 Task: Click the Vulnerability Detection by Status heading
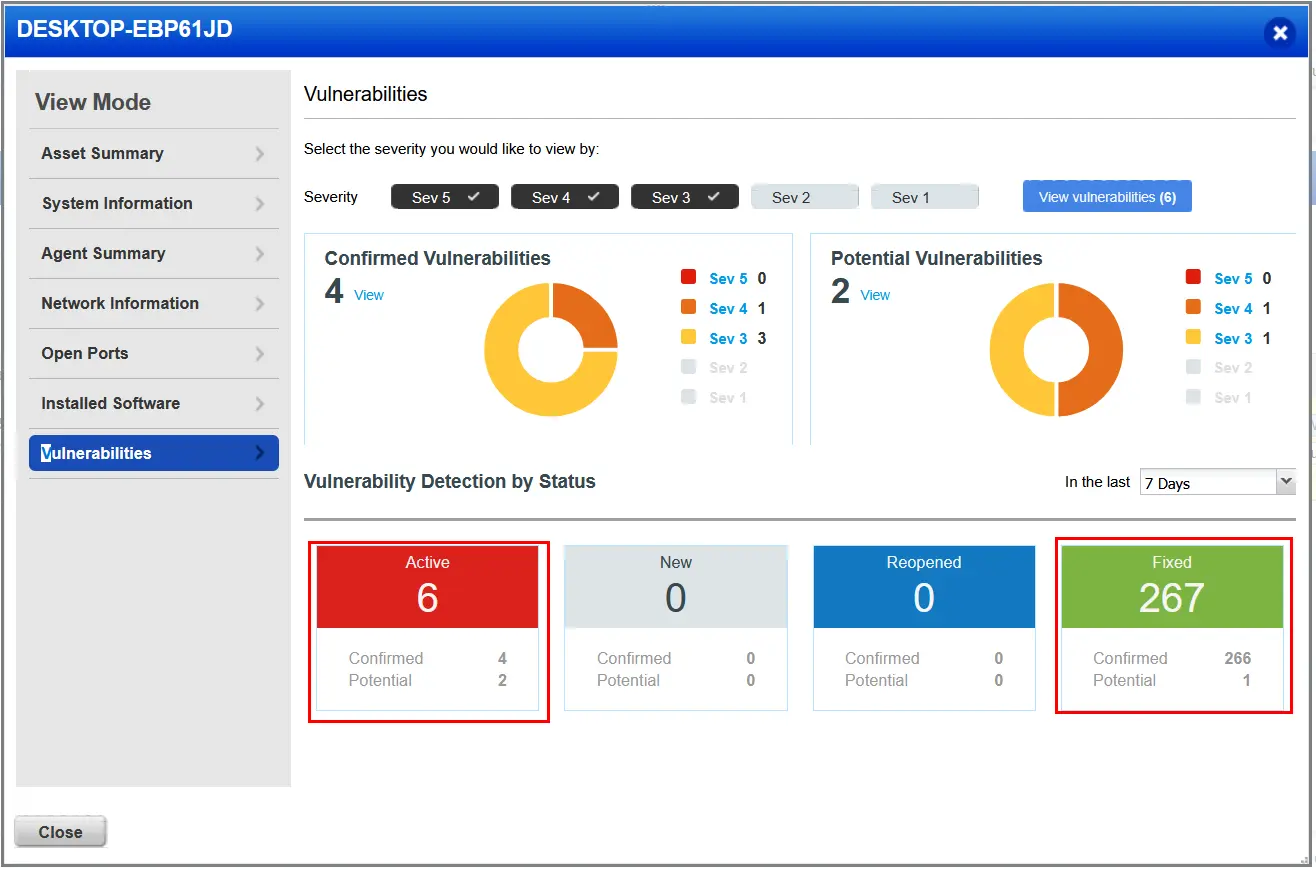point(450,482)
